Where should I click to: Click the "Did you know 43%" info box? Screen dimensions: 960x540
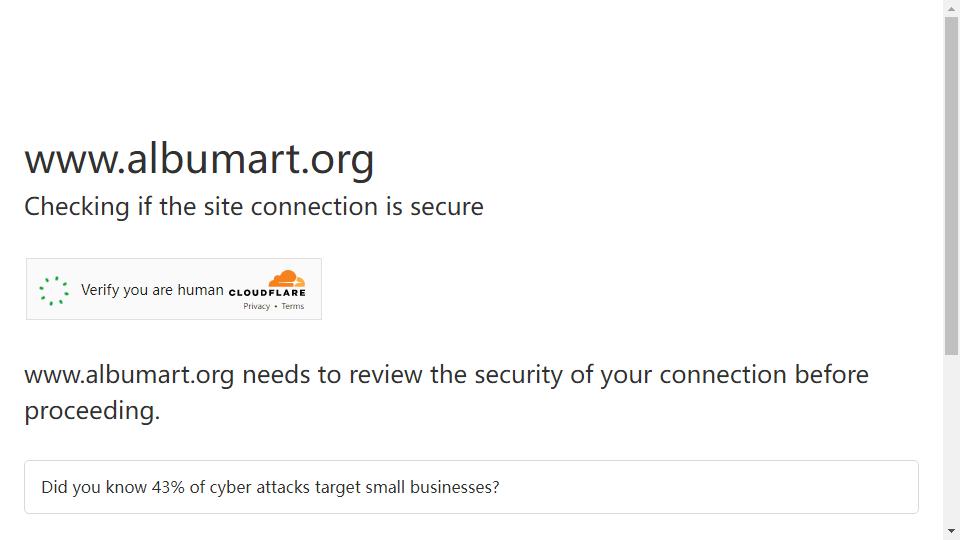pos(471,487)
